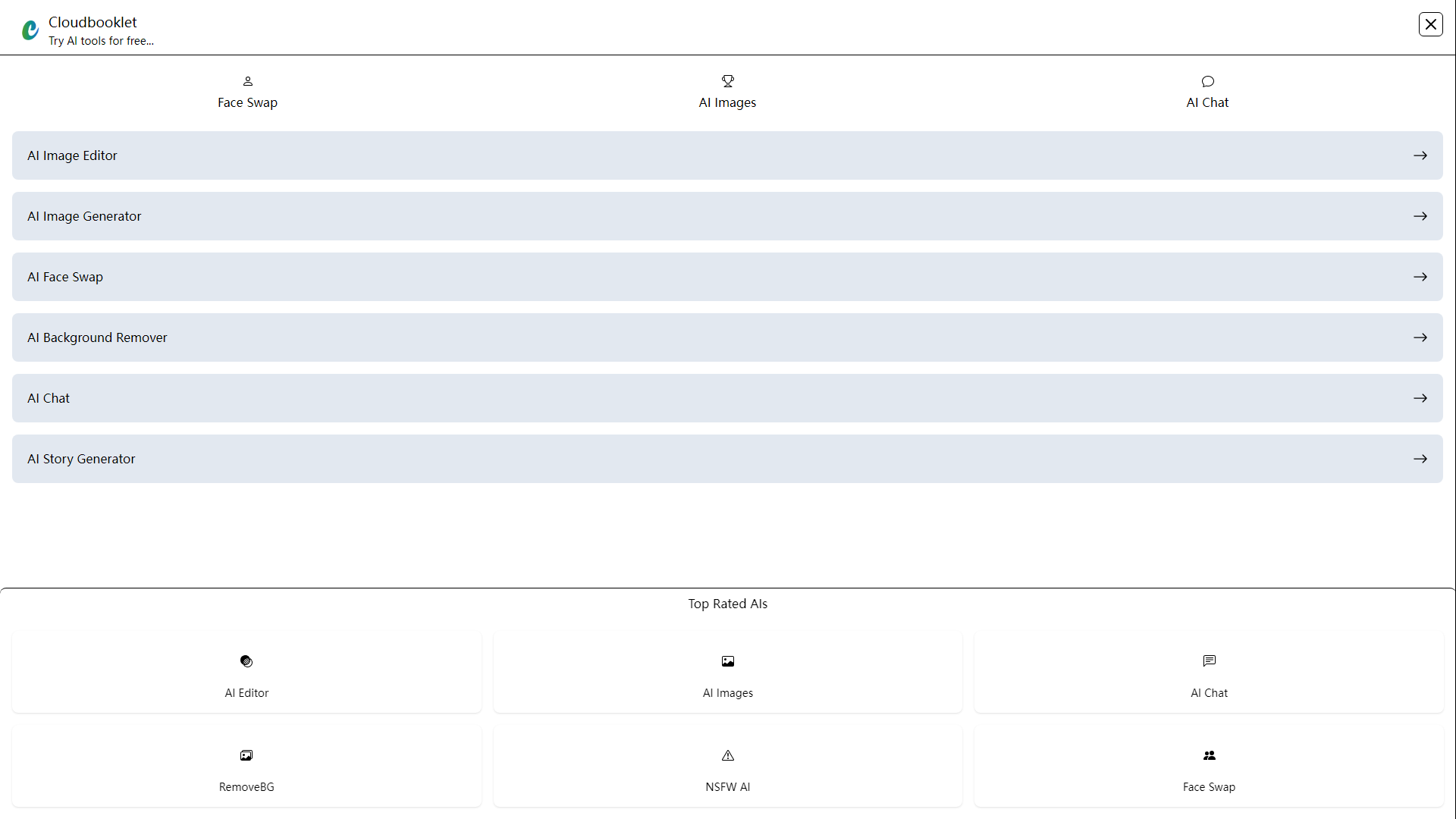Close the Cloudbooklet panel

coord(1431,24)
